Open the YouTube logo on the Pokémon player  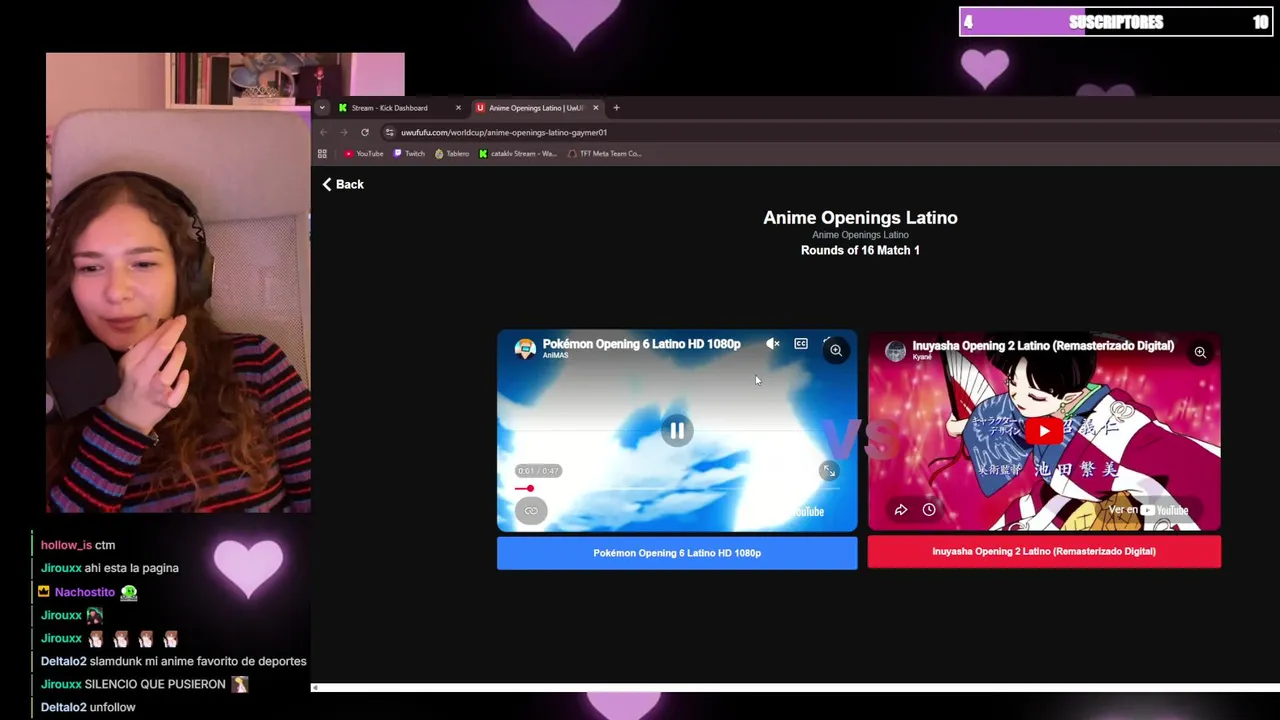click(808, 512)
